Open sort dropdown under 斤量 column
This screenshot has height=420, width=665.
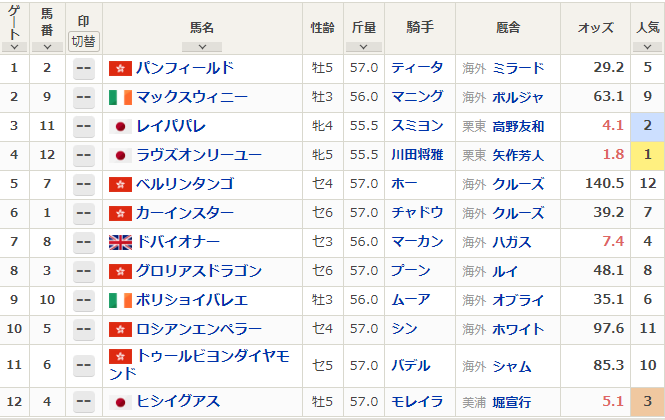click(363, 47)
